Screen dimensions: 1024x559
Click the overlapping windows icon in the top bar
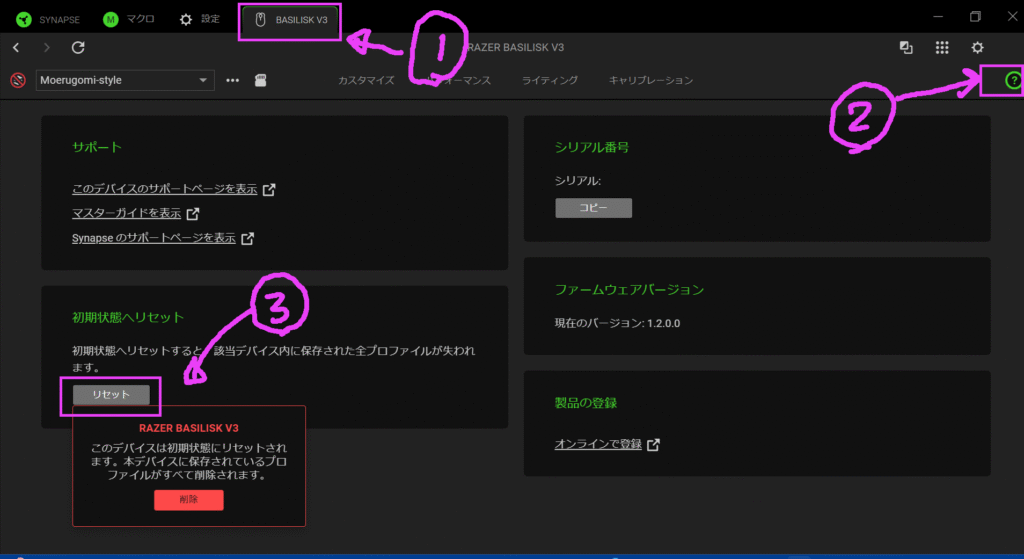pyautogui.click(x=906, y=47)
